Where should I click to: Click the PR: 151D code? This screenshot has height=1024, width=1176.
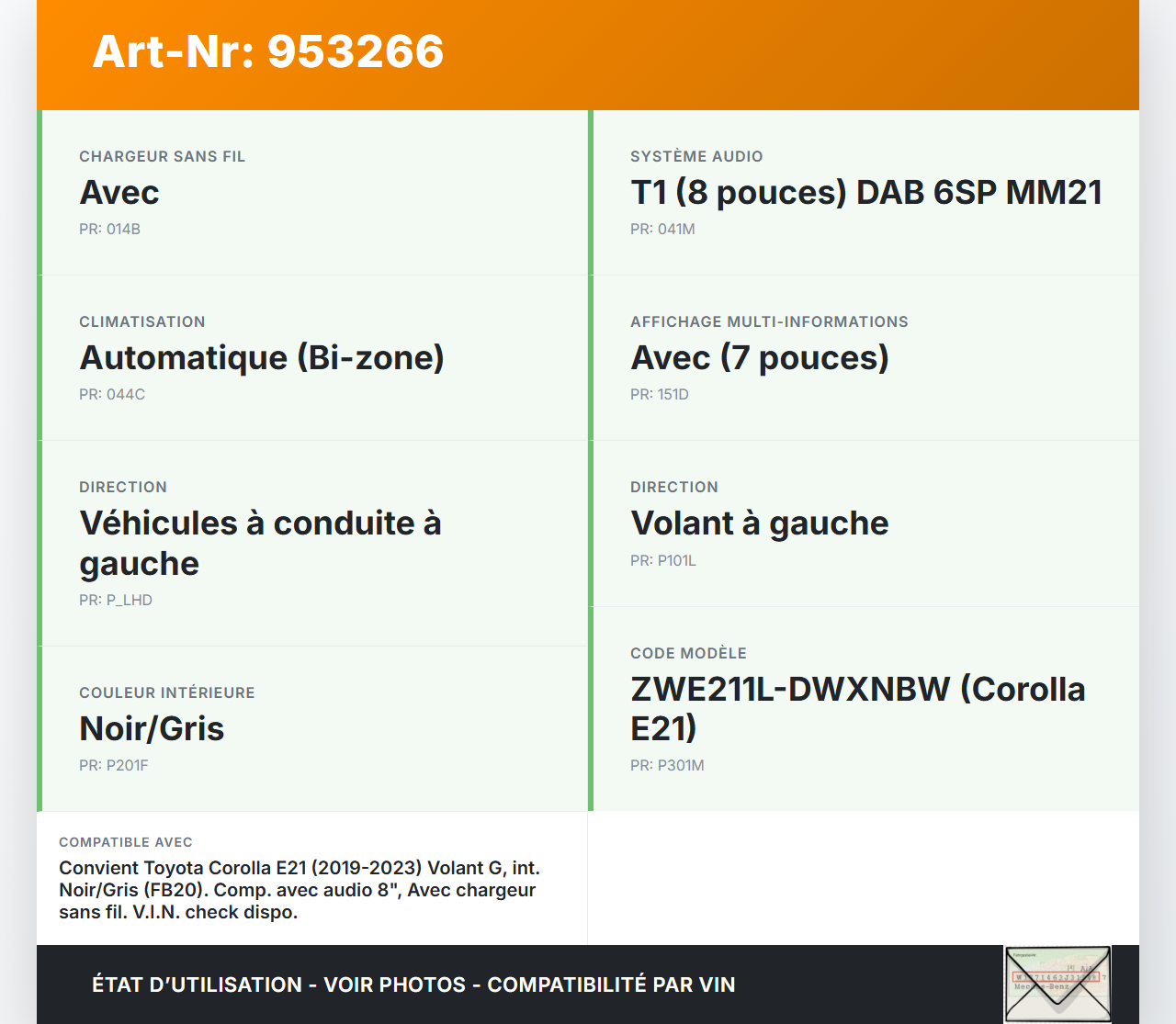[x=660, y=395]
